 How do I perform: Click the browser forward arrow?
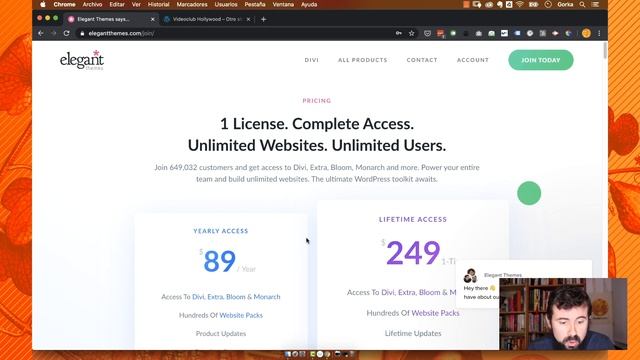click(53, 33)
